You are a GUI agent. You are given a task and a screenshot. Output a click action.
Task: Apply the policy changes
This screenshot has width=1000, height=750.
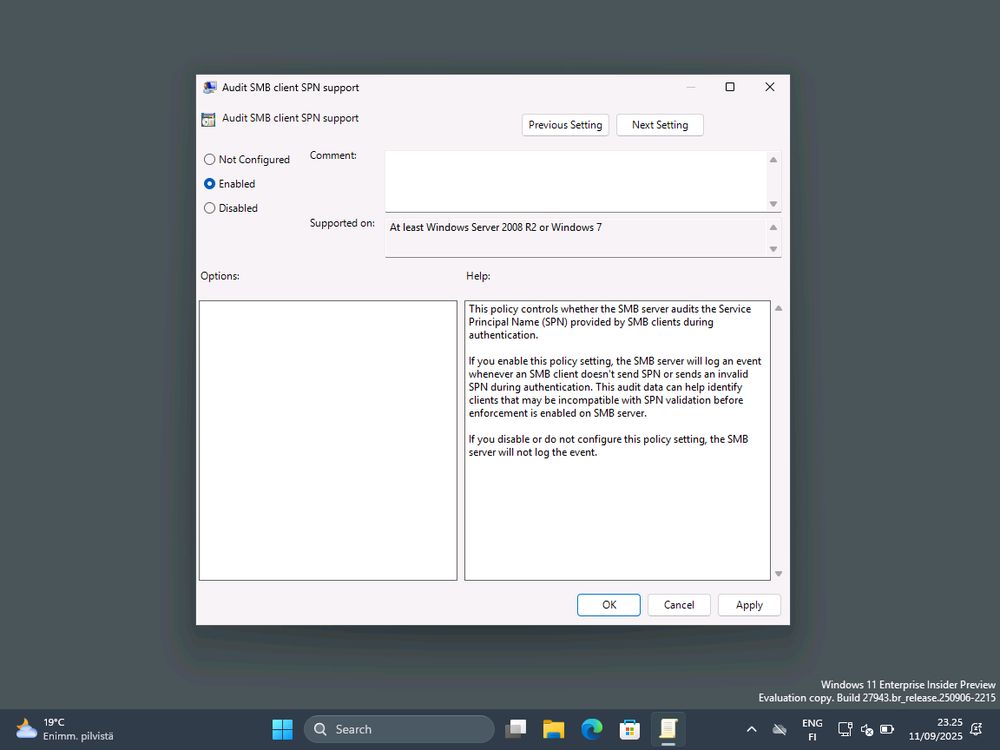749,605
